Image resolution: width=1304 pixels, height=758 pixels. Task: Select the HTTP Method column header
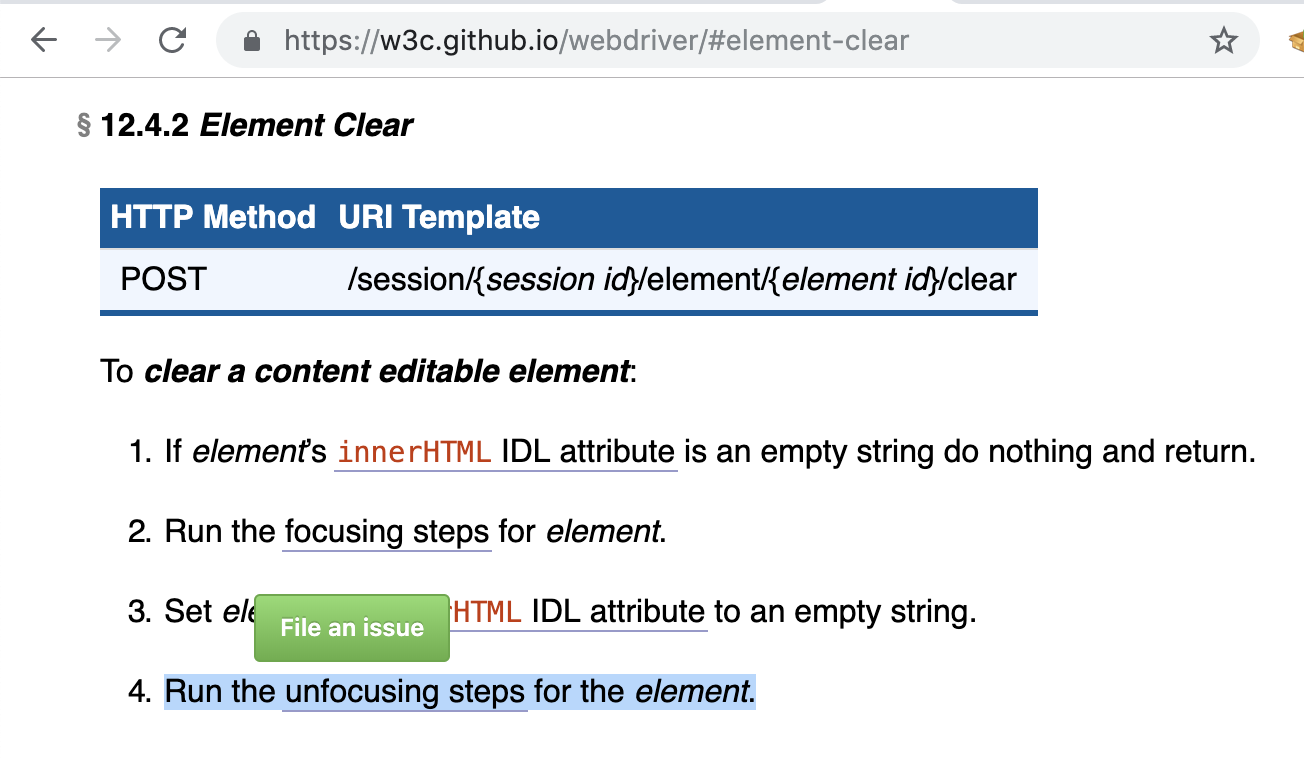[x=213, y=217]
